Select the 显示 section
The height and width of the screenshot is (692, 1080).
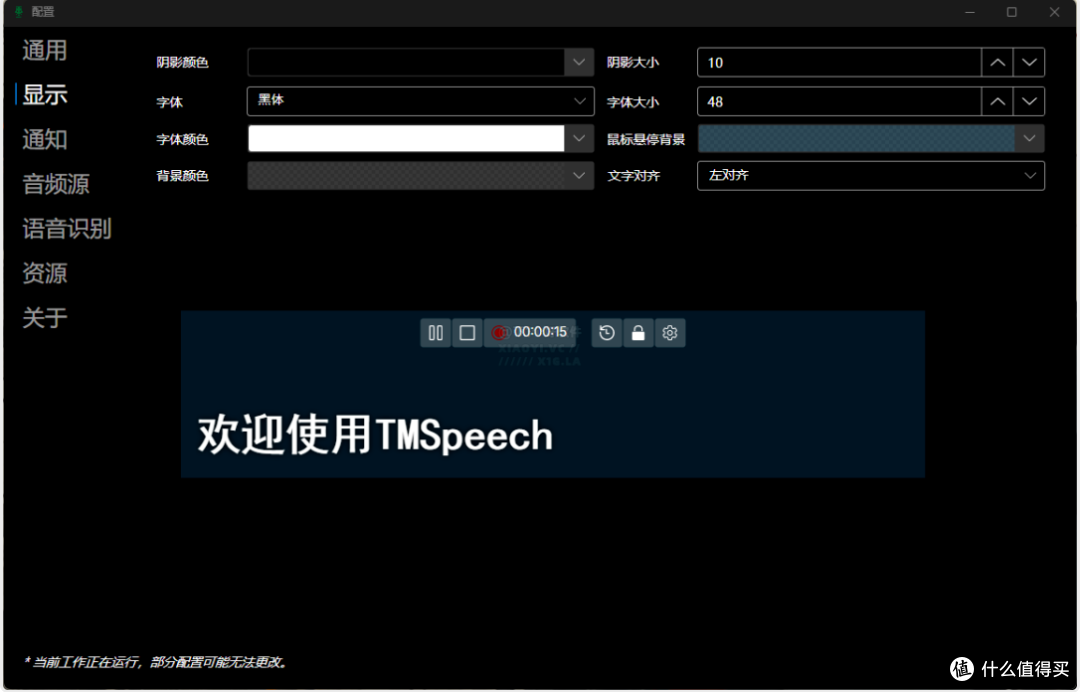[45, 94]
